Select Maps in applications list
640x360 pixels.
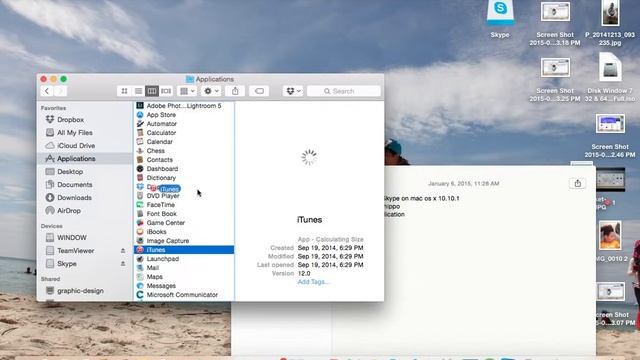[x=184, y=277]
